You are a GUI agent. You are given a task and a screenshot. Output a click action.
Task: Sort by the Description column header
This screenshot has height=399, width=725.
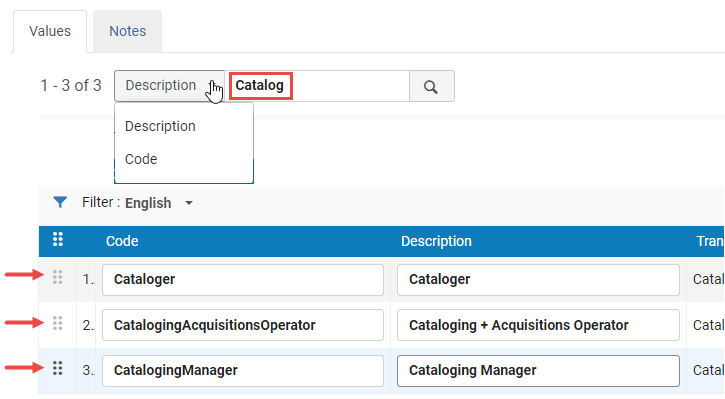(436, 241)
